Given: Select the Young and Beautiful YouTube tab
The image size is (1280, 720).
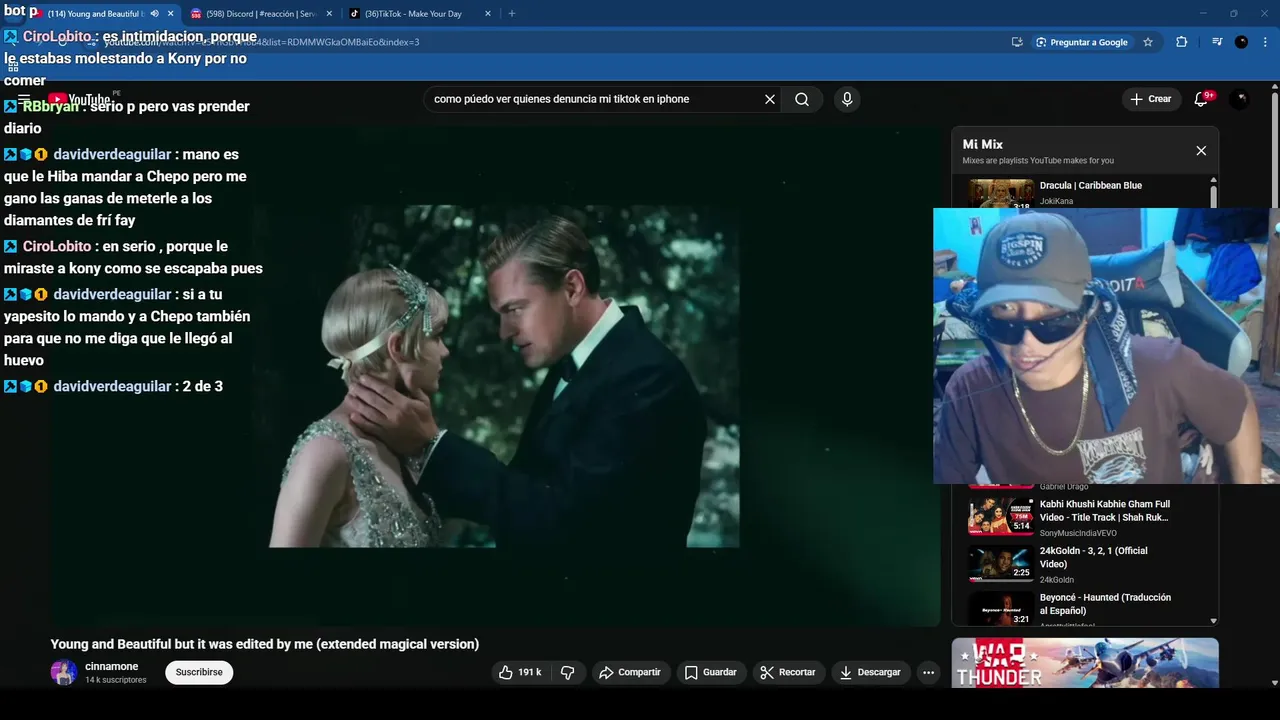Looking at the screenshot, I should pyautogui.click(x=95, y=14).
